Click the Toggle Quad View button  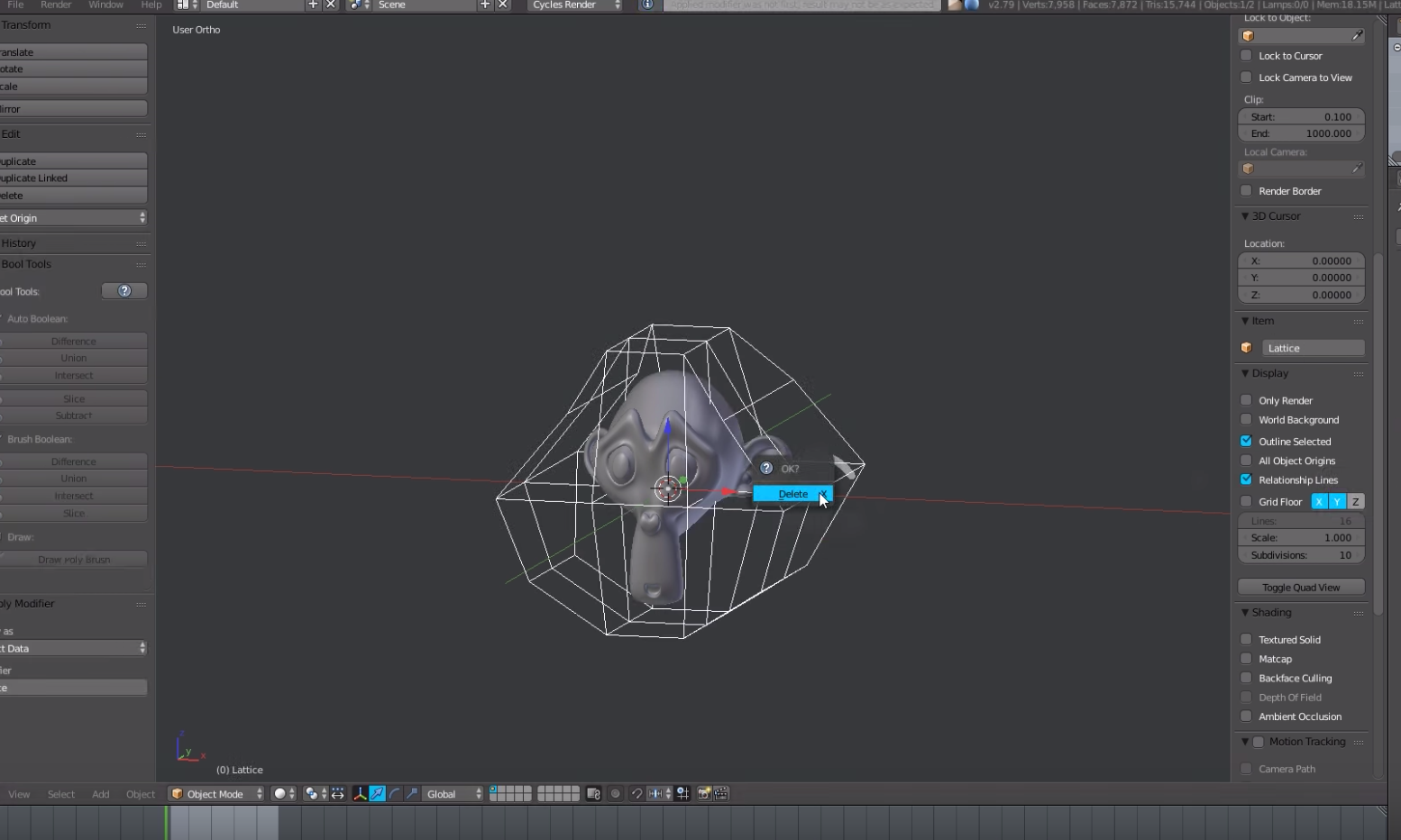click(1301, 588)
